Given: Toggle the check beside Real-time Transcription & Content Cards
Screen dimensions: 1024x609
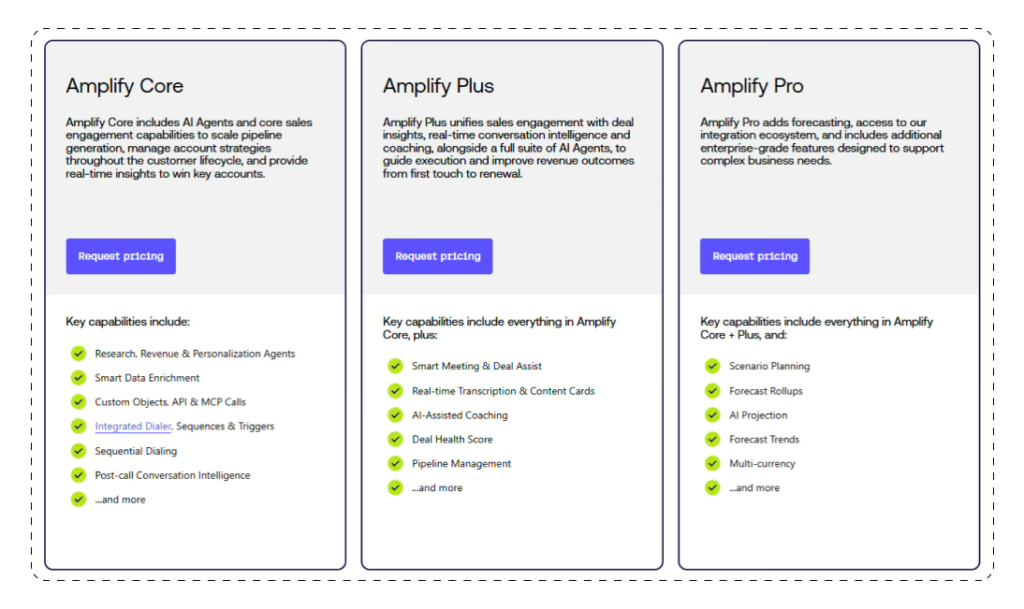Looking at the screenshot, I should 395,390.
